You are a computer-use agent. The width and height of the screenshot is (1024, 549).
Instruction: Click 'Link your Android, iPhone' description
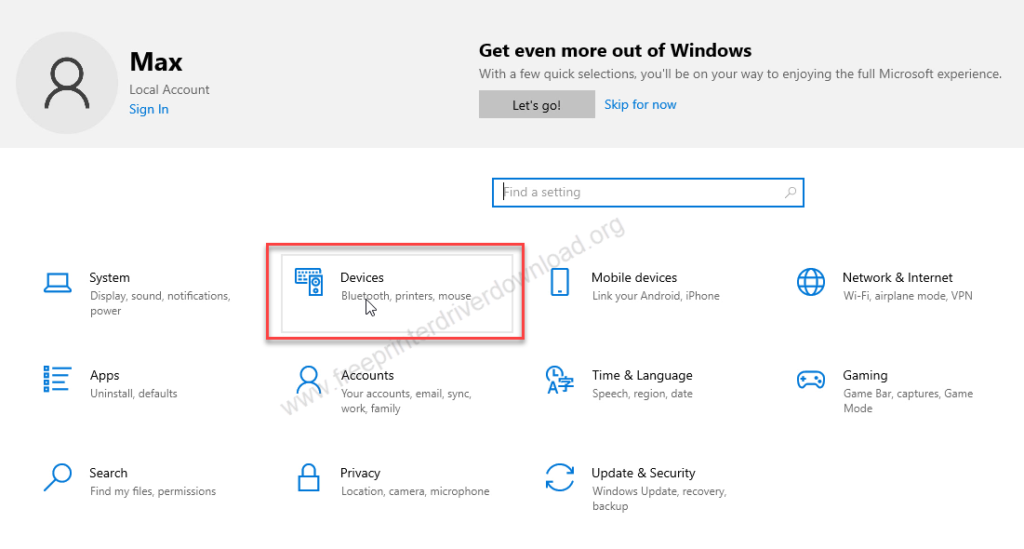click(656, 296)
